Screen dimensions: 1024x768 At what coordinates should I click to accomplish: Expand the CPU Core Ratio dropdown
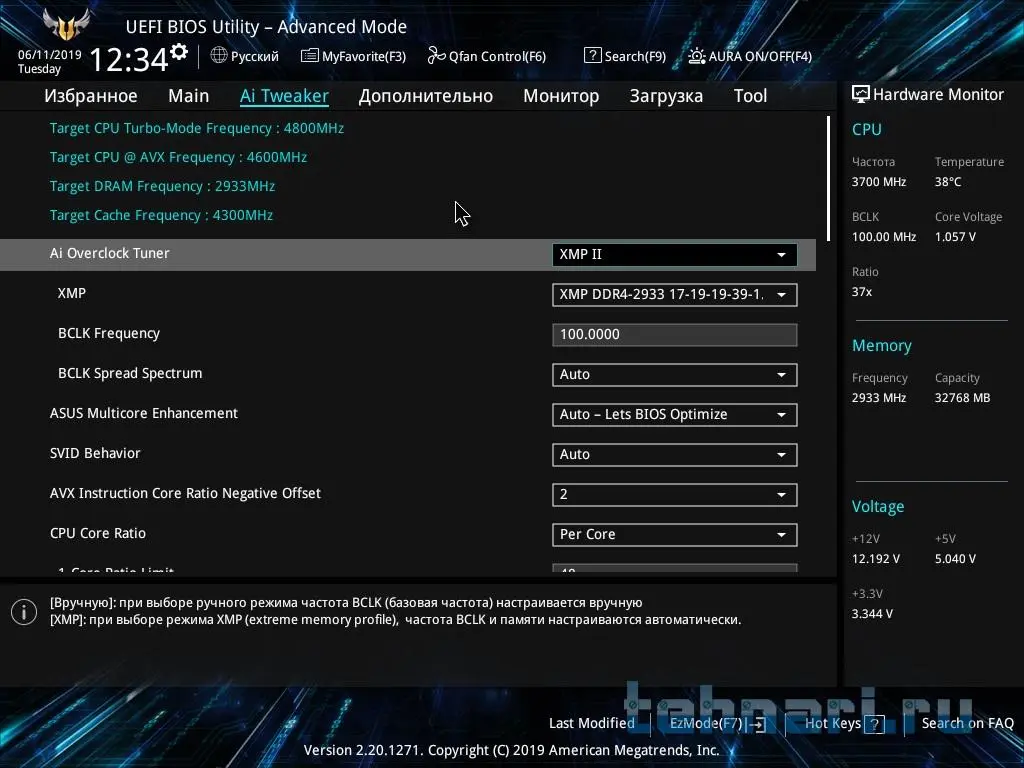[x=675, y=535]
